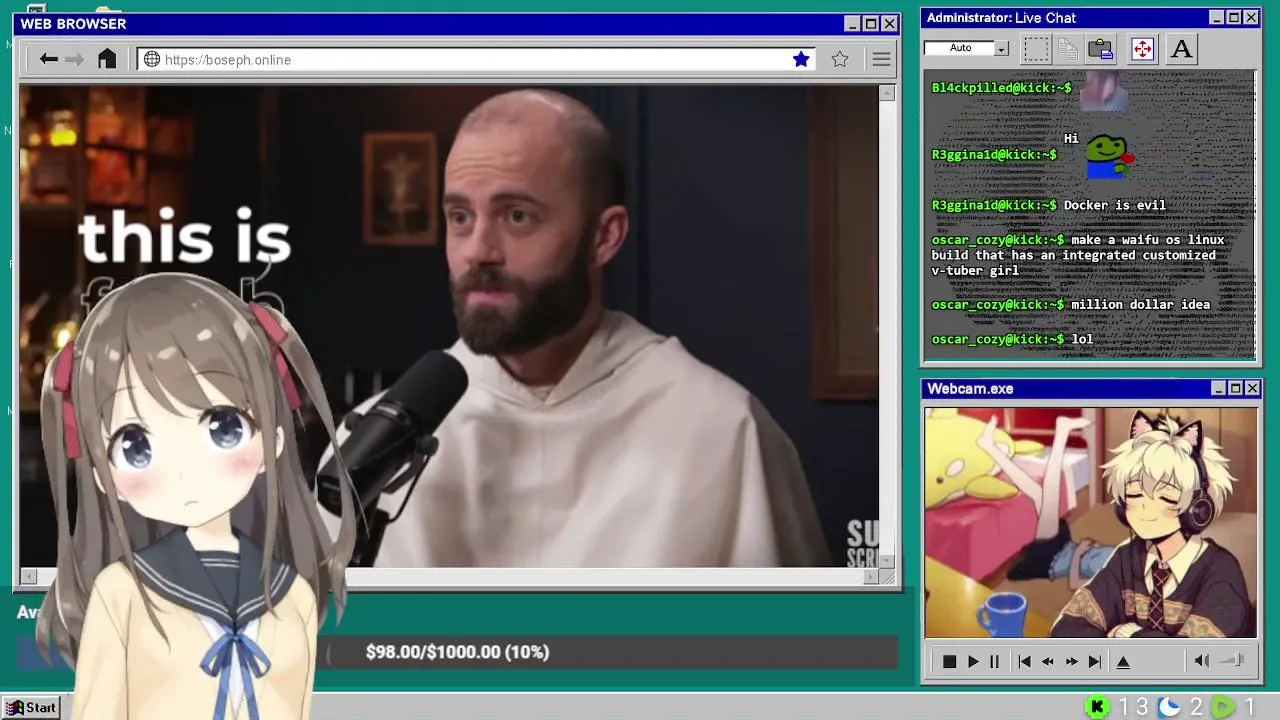Click the Webcam.exe video thumbnail
The width and height of the screenshot is (1280, 720).
point(1090,522)
